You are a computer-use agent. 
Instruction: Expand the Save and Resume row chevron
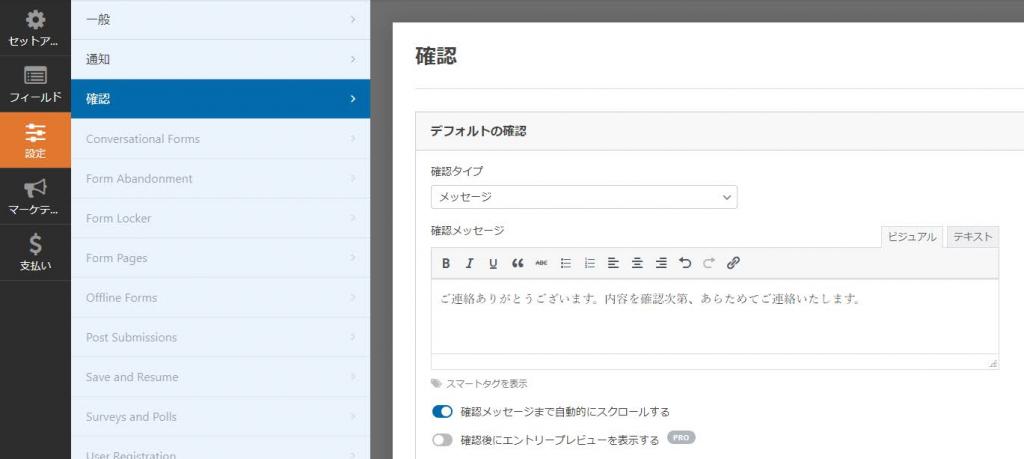(x=353, y=377)
